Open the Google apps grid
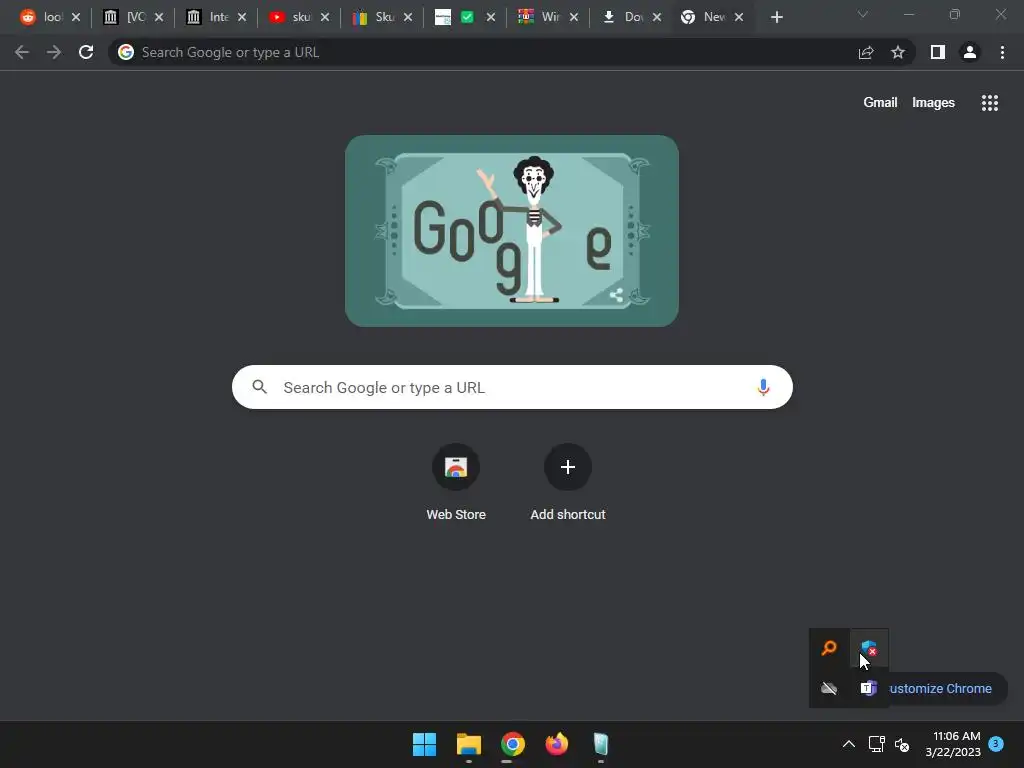This screenshot has height=768, width=1024. [x=989, y=103]
